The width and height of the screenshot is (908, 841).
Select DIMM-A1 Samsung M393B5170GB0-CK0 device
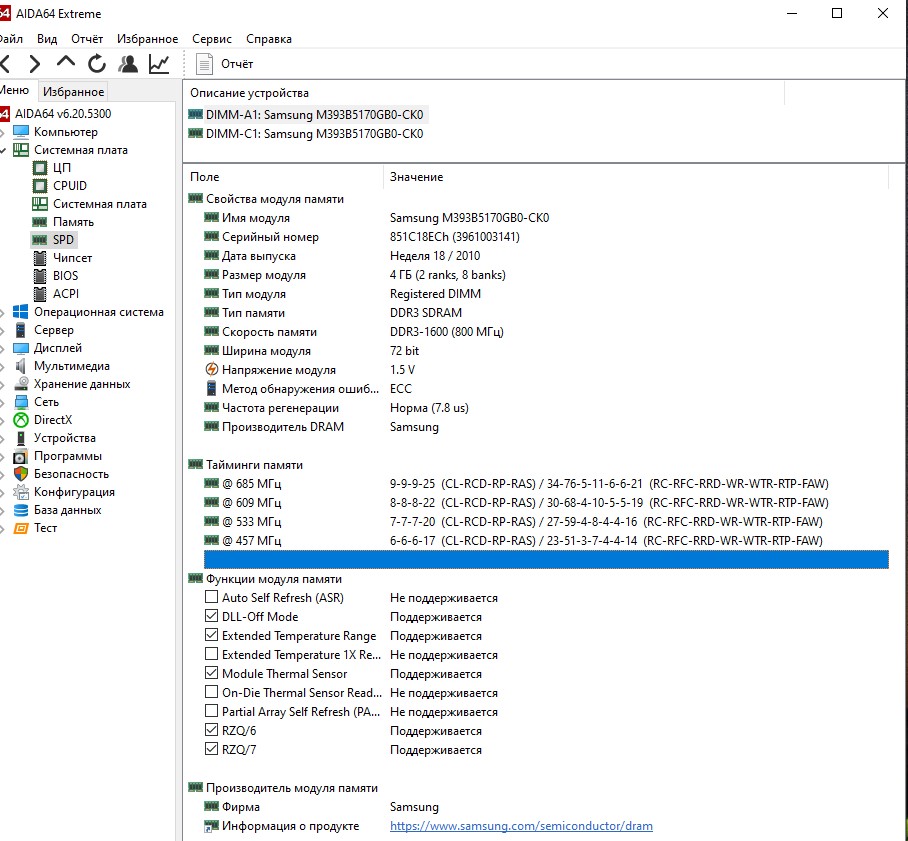coord(314,115)
